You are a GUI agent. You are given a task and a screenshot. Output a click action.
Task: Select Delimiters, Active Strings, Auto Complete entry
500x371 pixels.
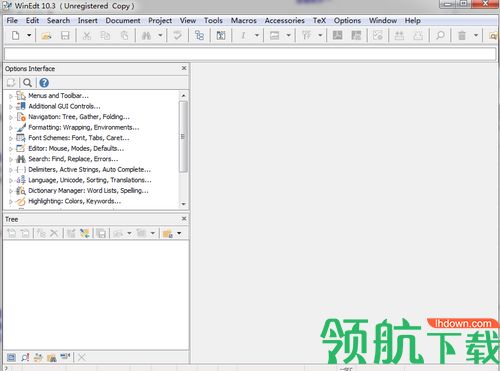coord(89,169)
